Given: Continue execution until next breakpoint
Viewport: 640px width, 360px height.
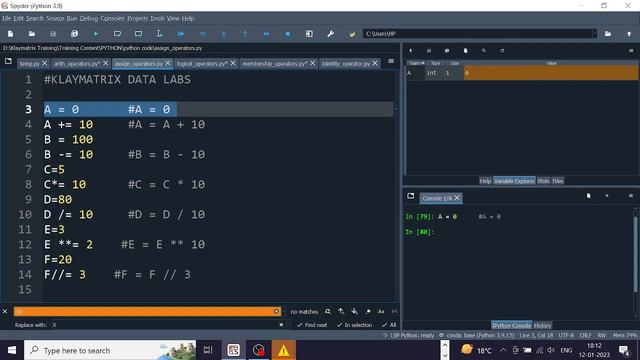Looking at the screenshot, I should click(267, 34).
